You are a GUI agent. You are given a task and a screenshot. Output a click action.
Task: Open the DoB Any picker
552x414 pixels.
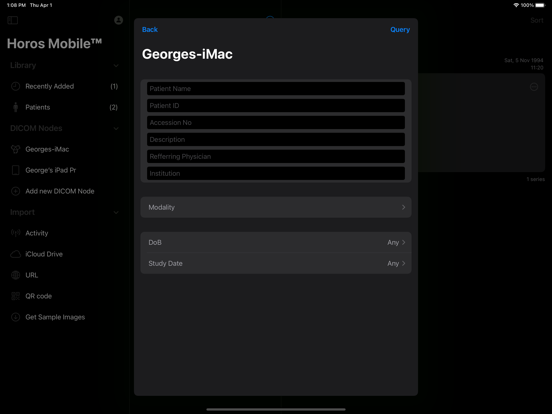click(x=276, y=242)
